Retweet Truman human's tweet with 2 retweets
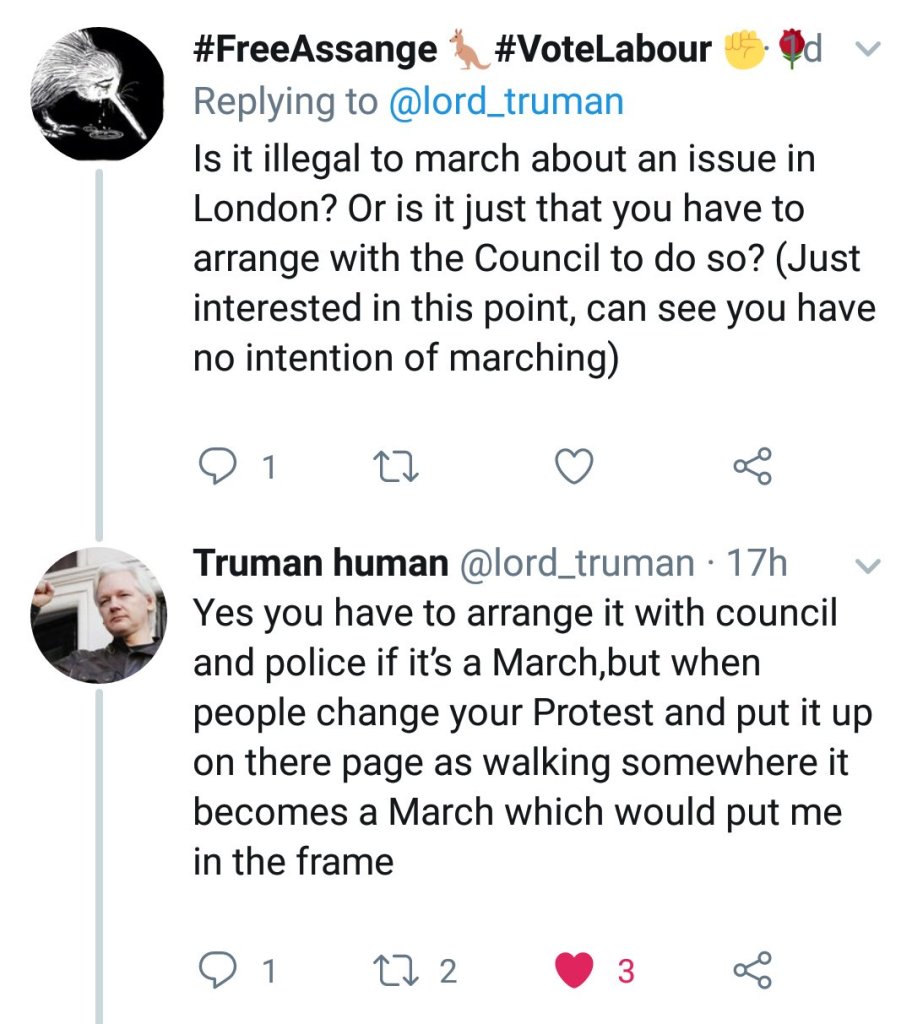The height and width of the screenshot is (1024, 912). pos(385,971)
